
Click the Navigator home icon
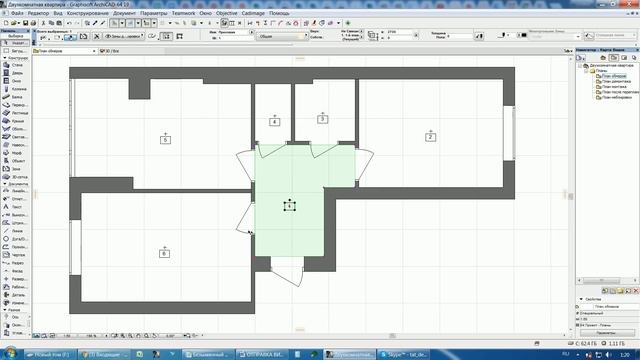603,58
